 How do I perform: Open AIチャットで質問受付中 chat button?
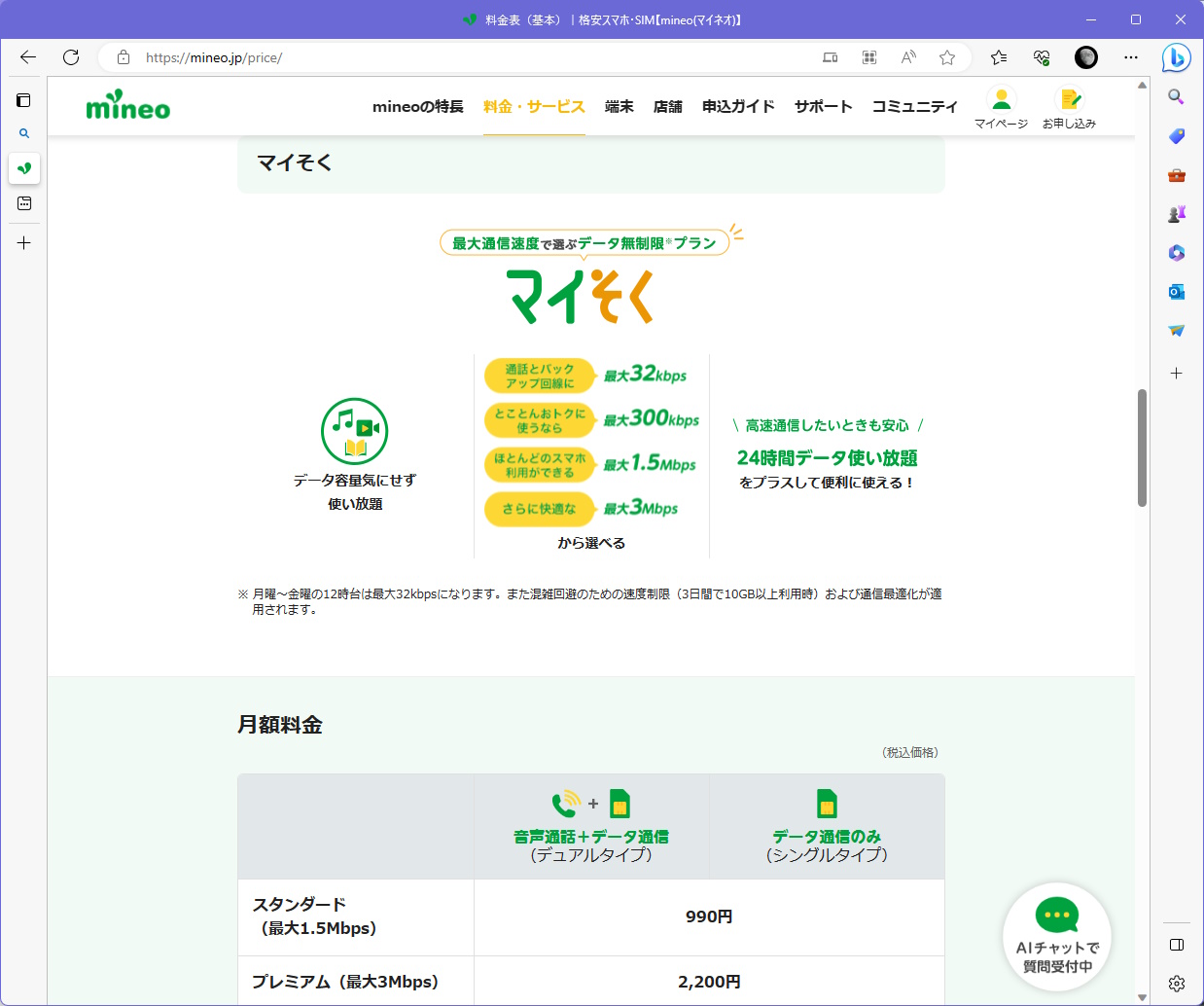coord(1057,937)
